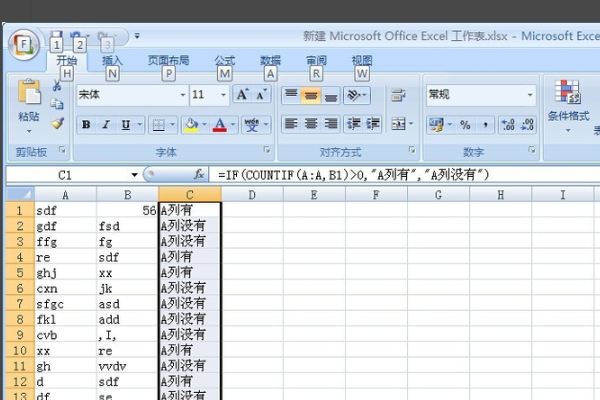This screenshot has height=400, width=600.
Task: Toggle center text alignment
Action: pos(311,124)
